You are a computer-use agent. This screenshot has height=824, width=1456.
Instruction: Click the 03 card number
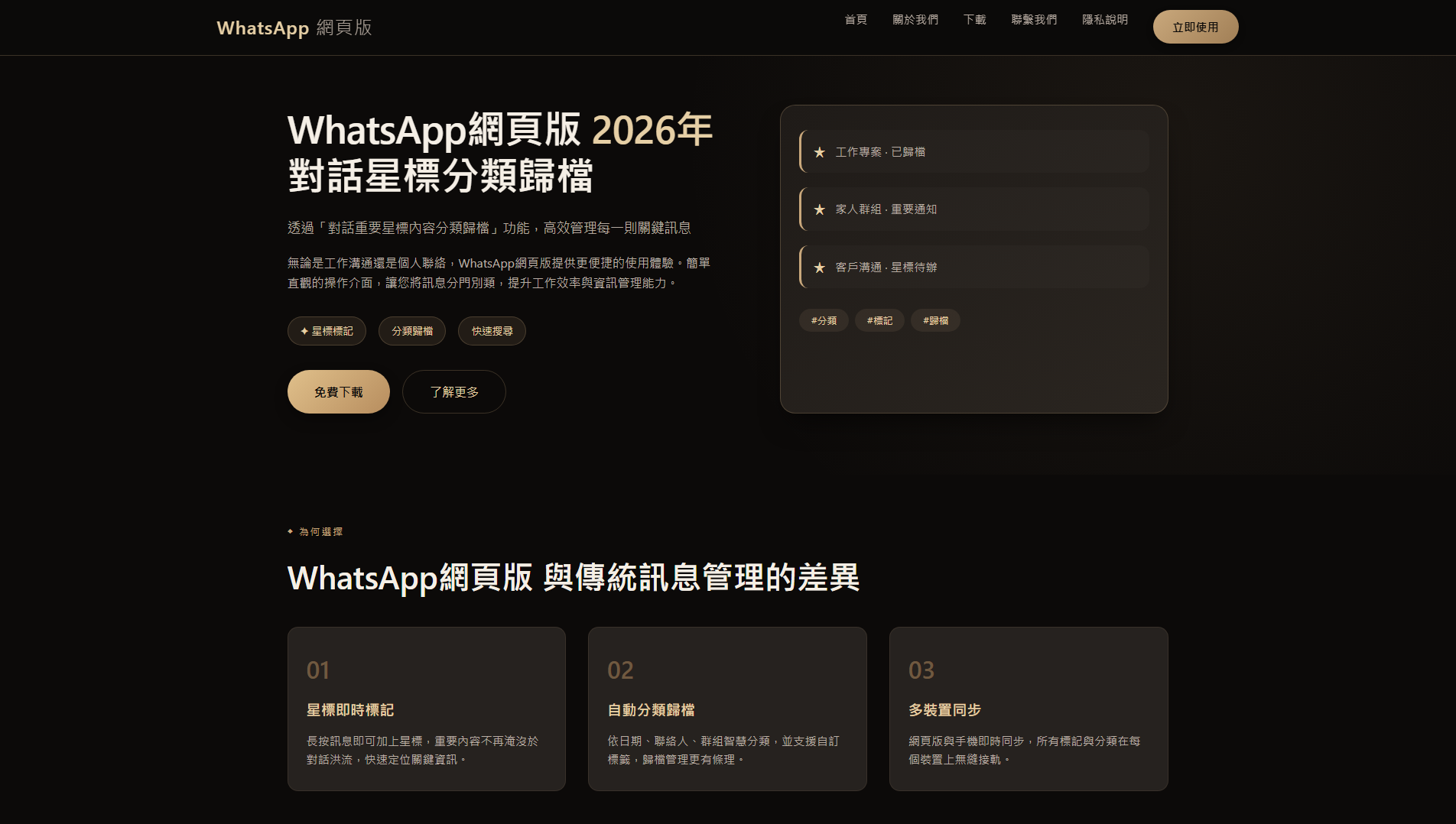(x=921, y=670)
